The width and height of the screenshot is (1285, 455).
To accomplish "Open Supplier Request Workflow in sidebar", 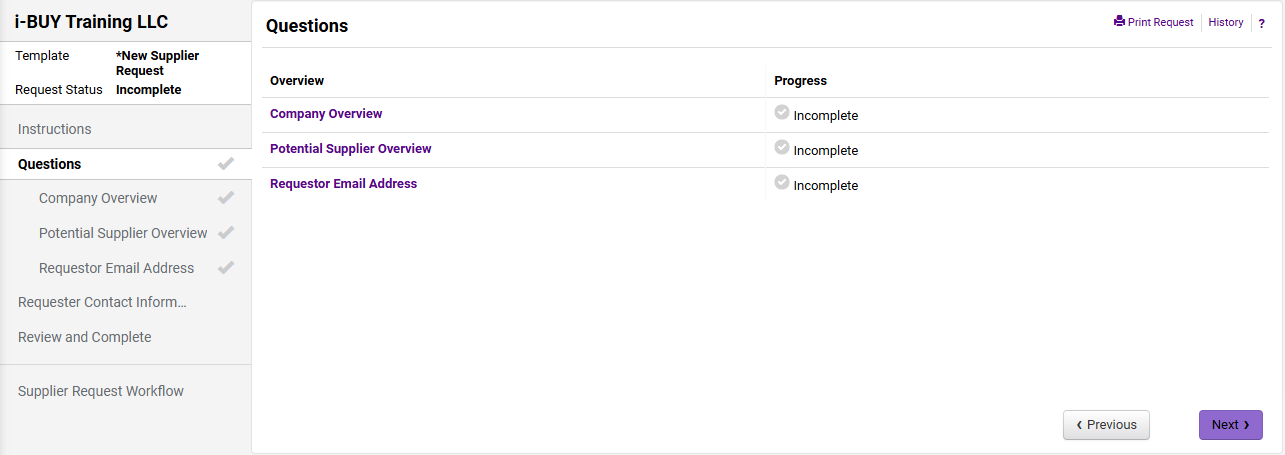I will click(x=101, y=391).
